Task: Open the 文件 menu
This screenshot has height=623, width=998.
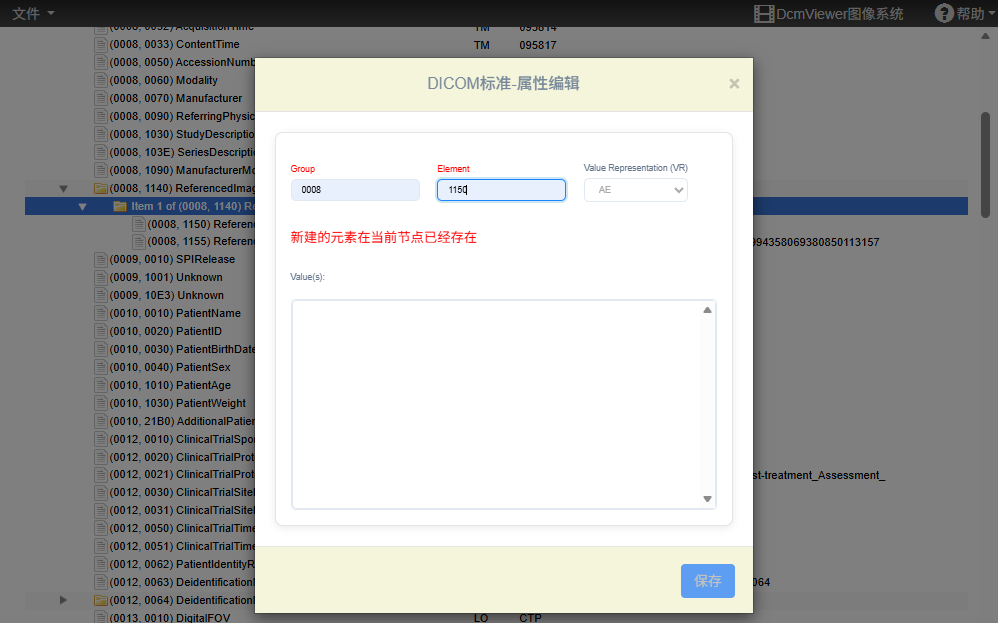Action: 33,13
